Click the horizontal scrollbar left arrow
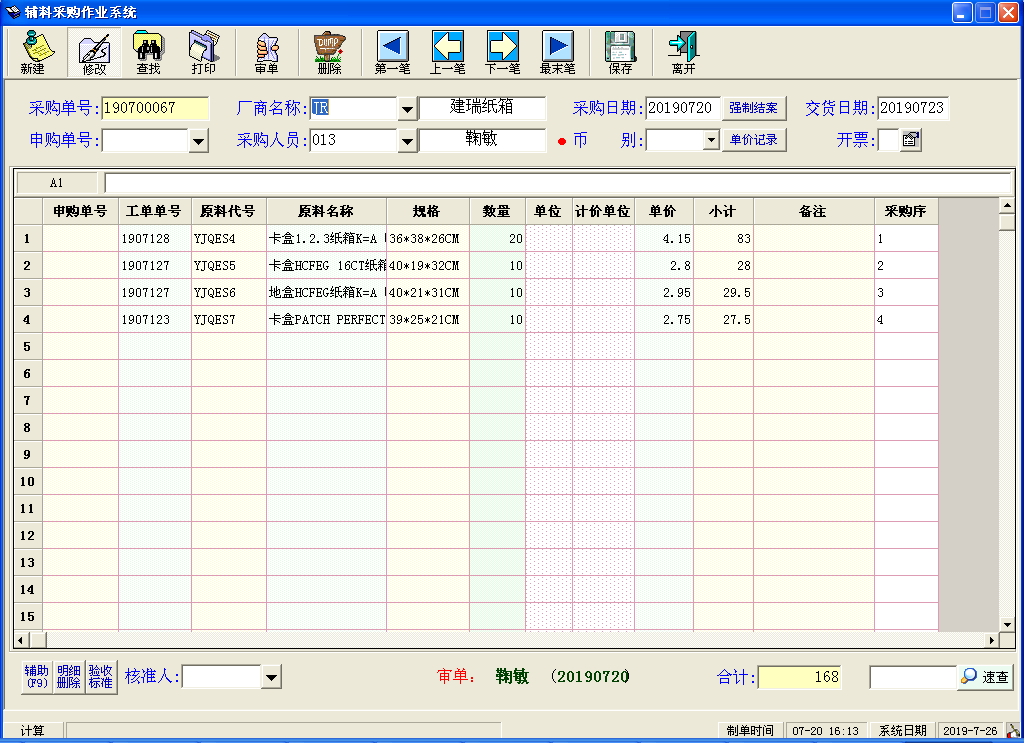 pos(21,640)
